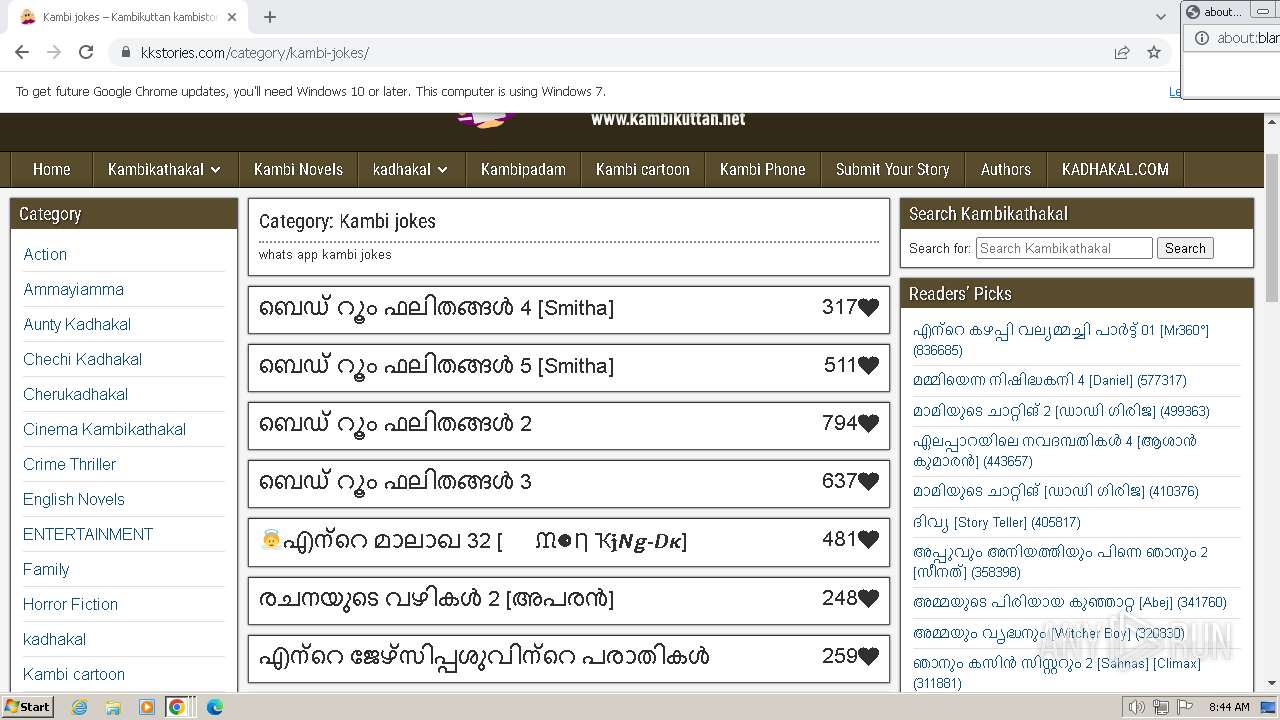Open volume control in system tray
The image size is (1280, 720).
pos(1136,707)
